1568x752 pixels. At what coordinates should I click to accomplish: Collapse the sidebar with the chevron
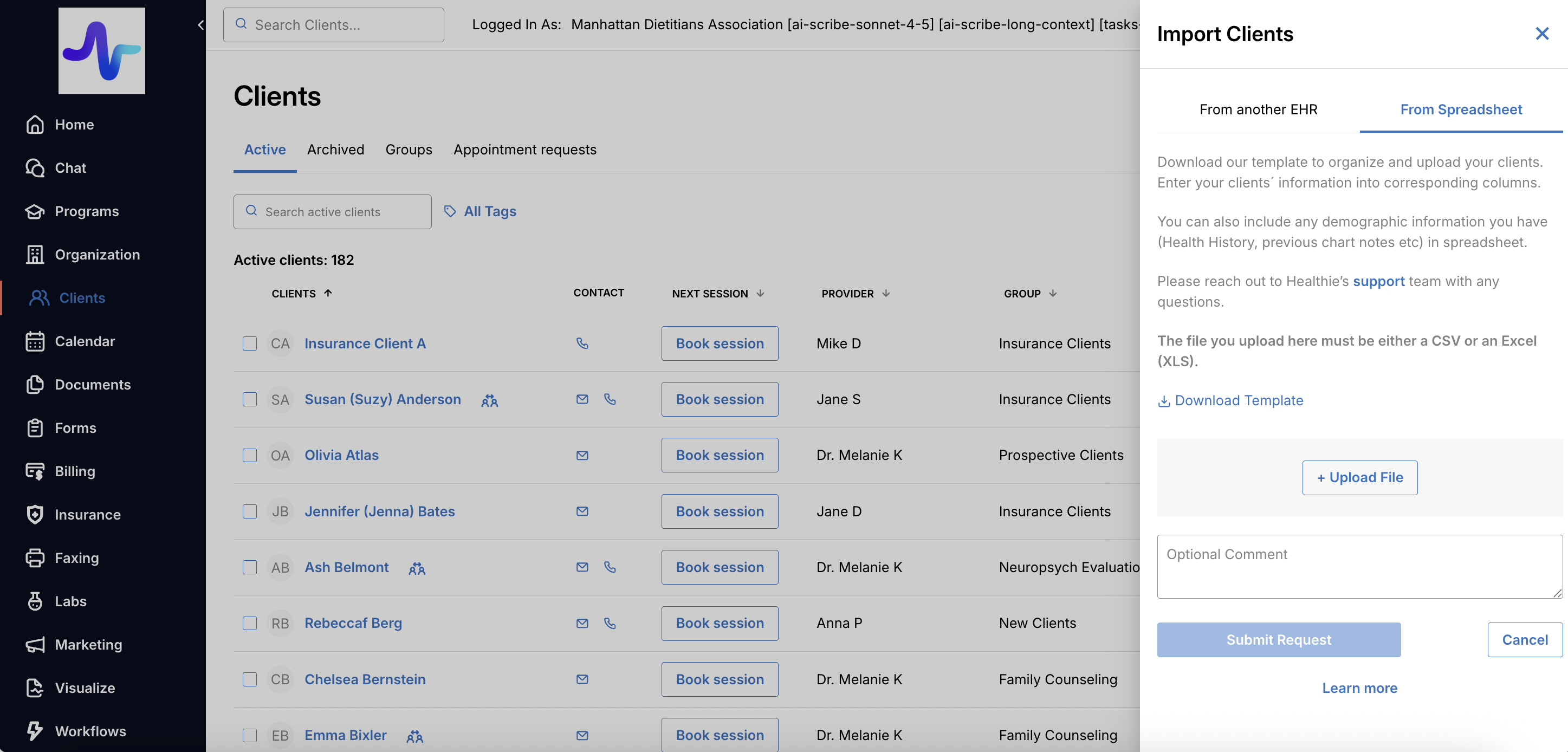tap(200, 25)
